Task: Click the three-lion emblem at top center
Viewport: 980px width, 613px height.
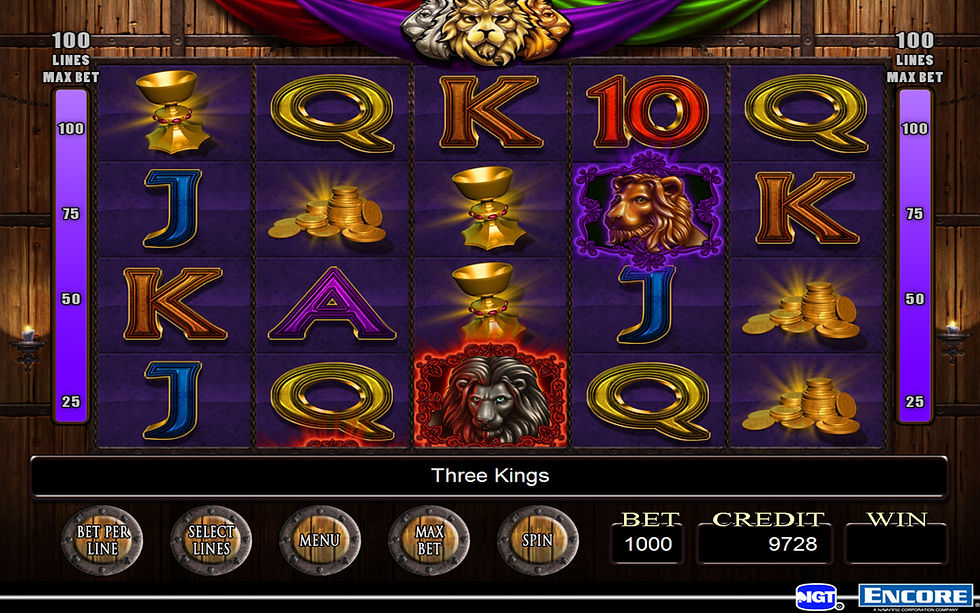Action: [487, 31]
